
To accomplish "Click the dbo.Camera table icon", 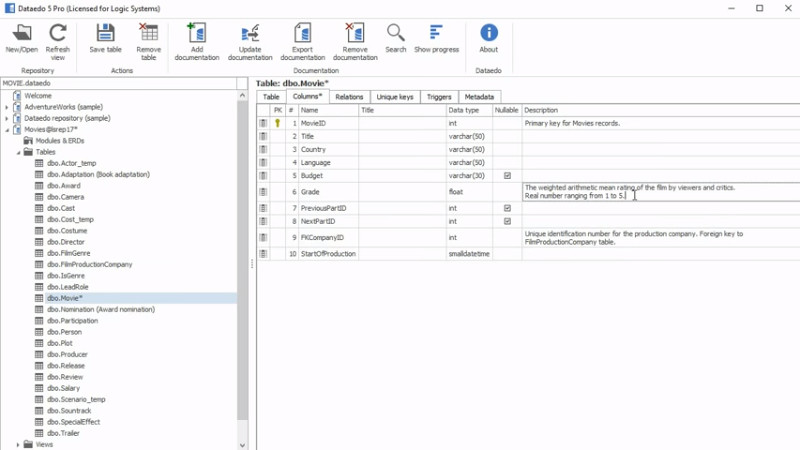I will (39, 197).
